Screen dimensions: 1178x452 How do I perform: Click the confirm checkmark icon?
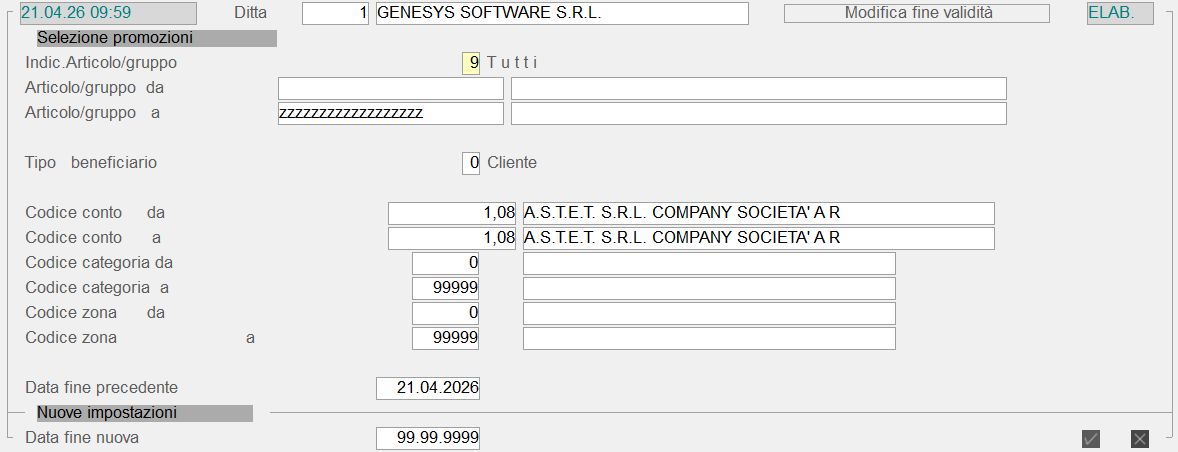click(x=1091, y=439)
